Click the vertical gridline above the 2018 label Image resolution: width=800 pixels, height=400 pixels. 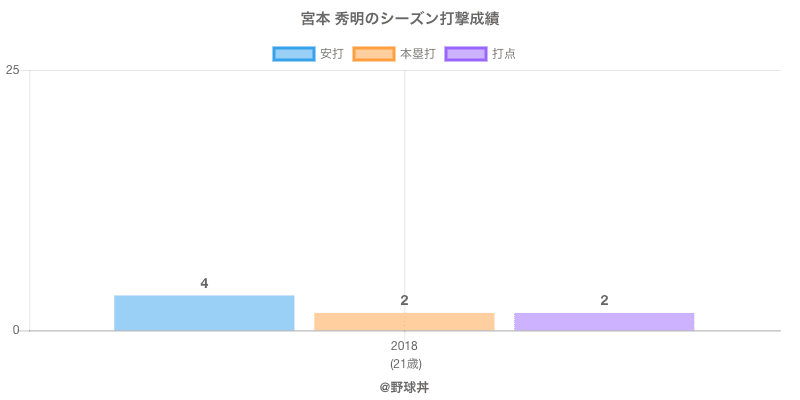[405, 180]
